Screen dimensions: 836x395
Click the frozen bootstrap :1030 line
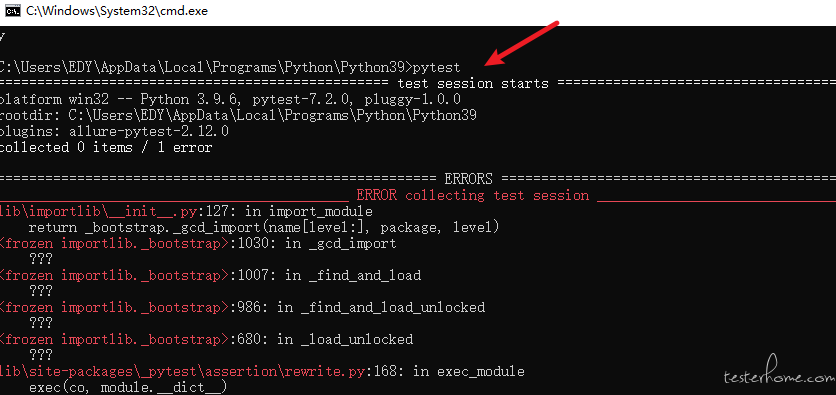click(198, 244)
